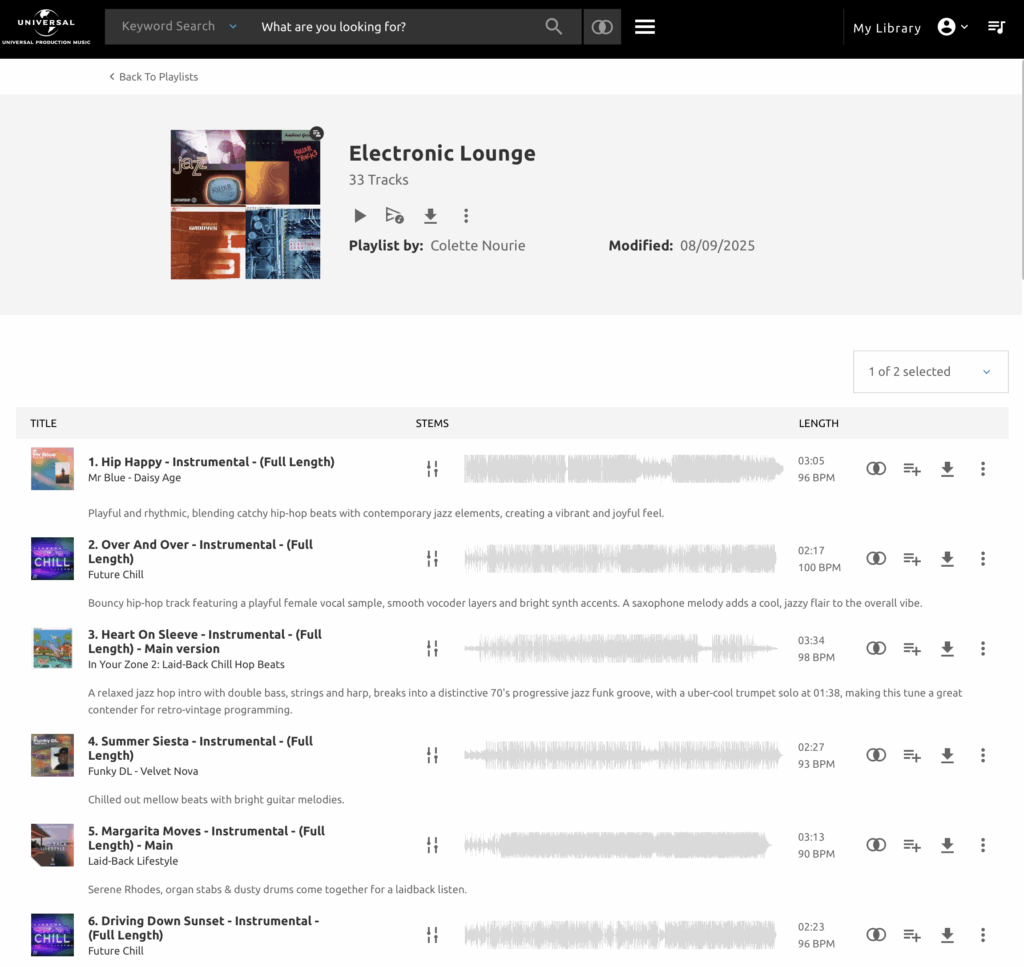Click the Universal Production Music logo
Viewport: 1024px width, 967px height.
click(x=46, y=27)
